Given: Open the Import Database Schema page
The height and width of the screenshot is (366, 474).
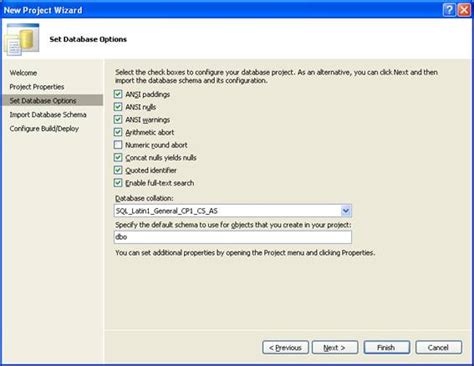Looking at the screenshot, I should (x=48, y=115).
